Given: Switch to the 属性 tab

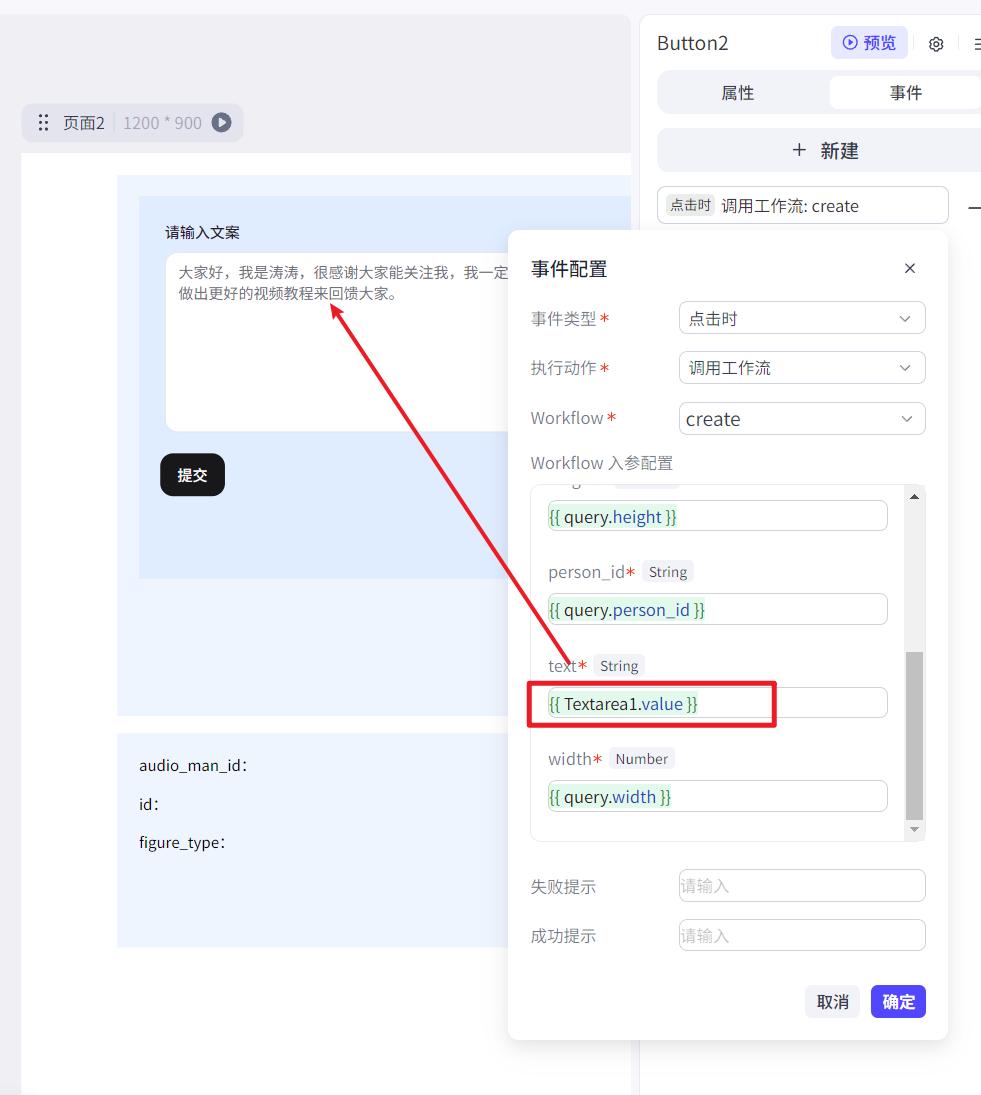Looking at the screenshot, I should point(738,93).
